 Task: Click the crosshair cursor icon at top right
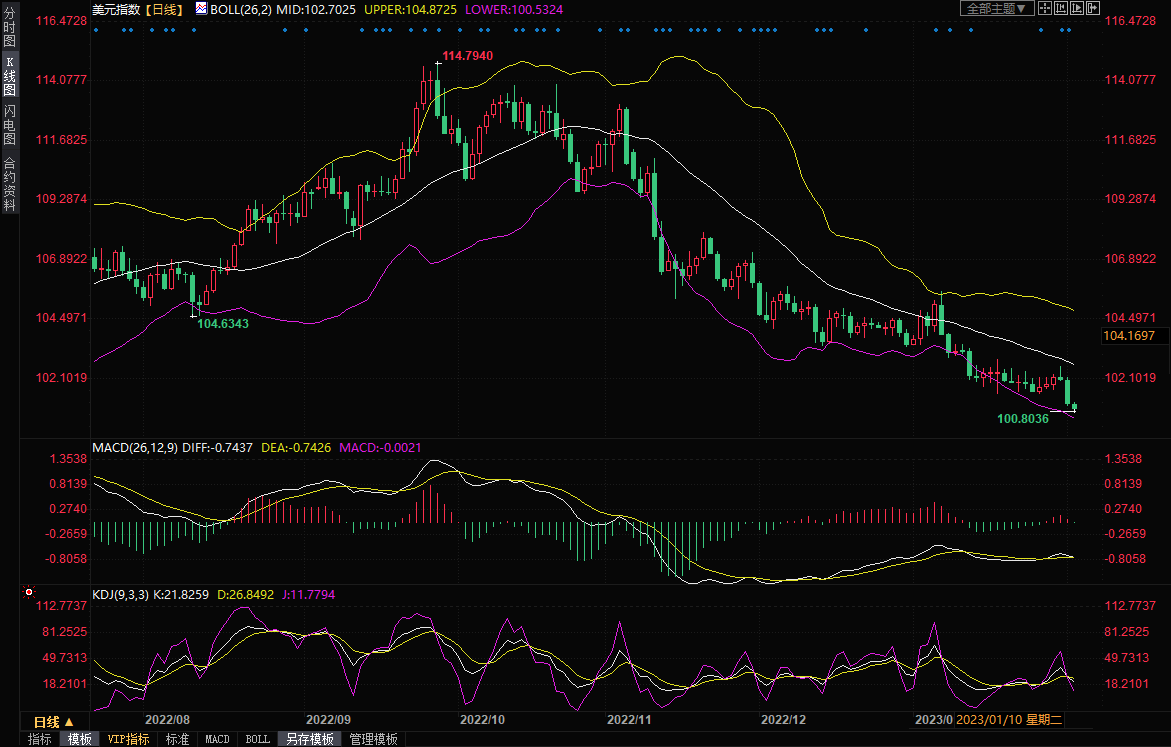point(1047,8)
